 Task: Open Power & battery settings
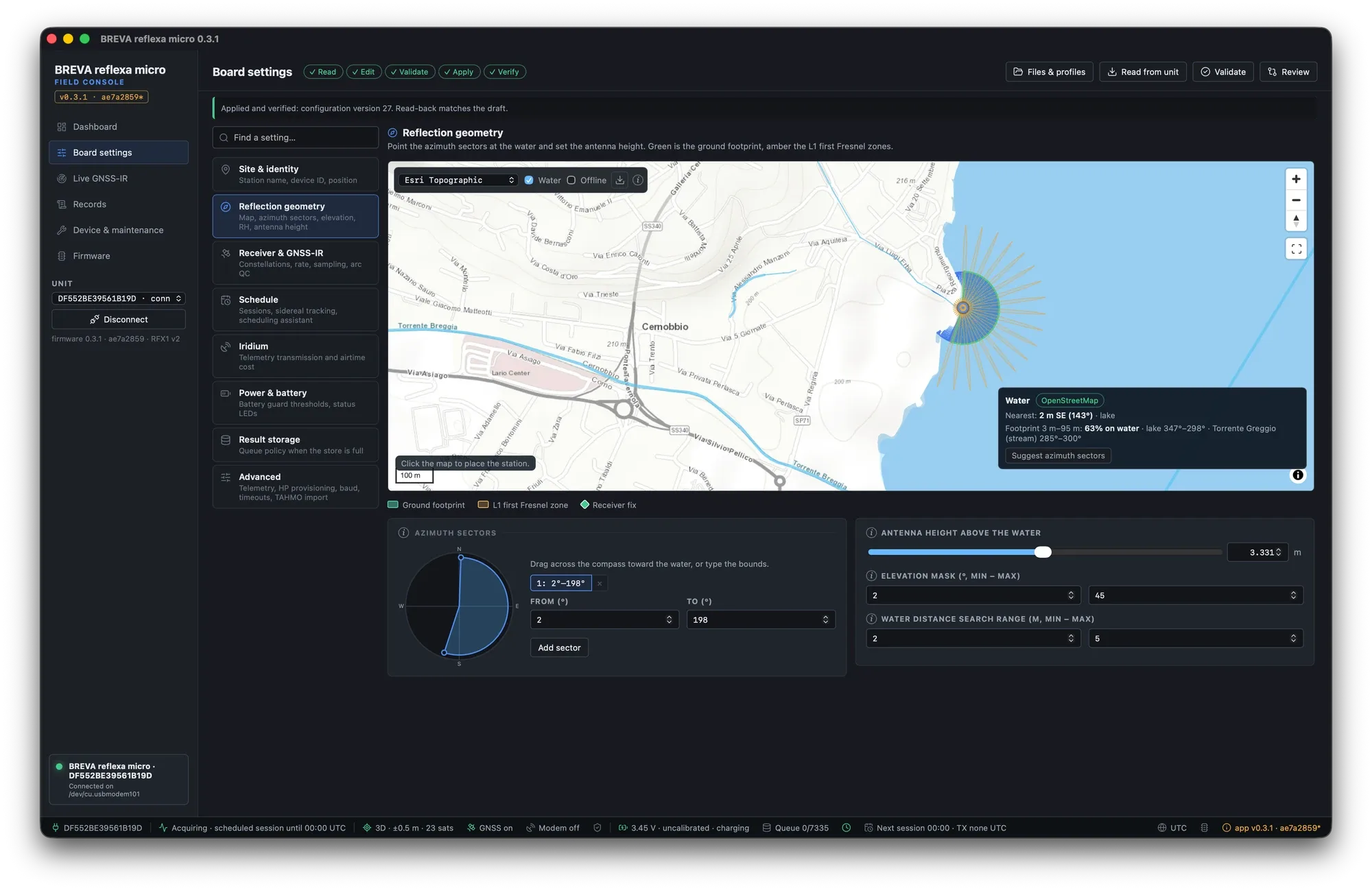296,403
